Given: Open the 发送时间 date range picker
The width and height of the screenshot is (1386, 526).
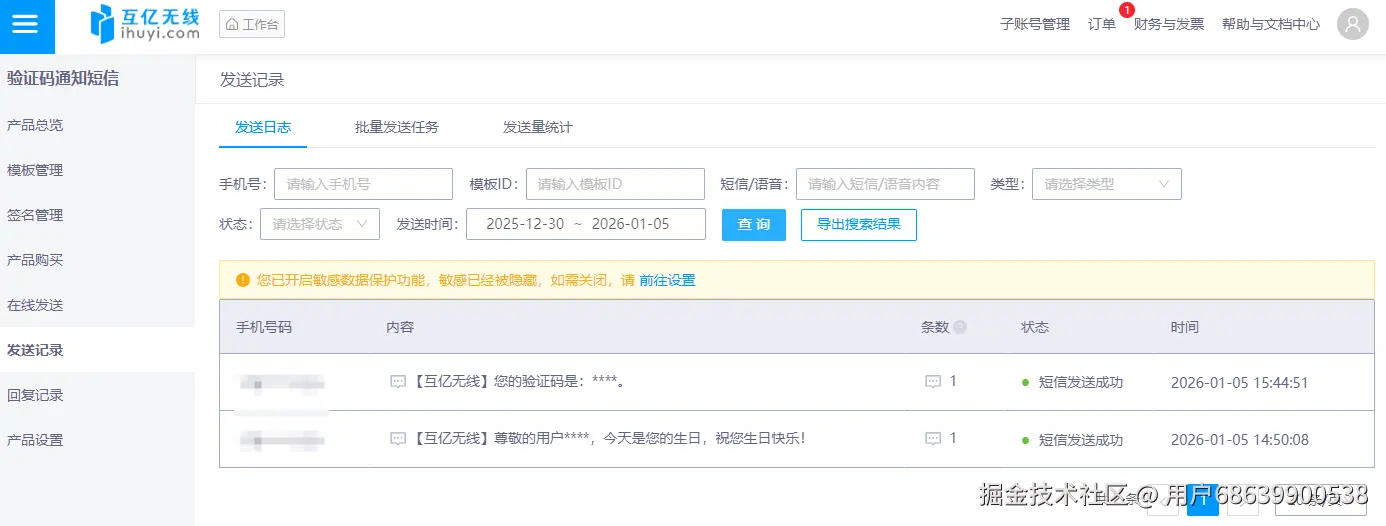Looking at the screenshot, I should click(586, 224).
